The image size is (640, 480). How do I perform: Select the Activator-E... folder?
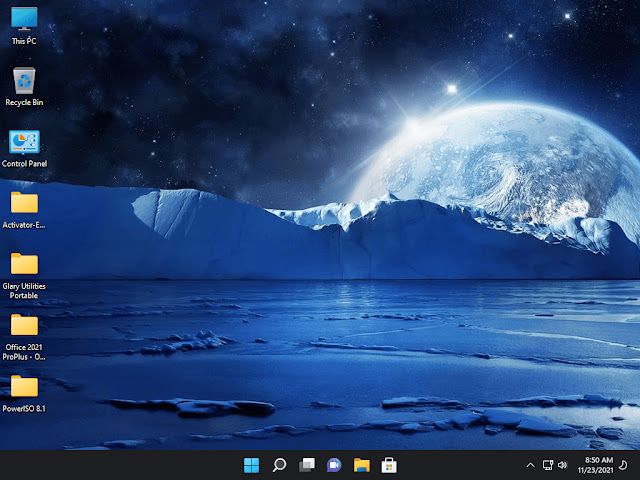point(24,210)
